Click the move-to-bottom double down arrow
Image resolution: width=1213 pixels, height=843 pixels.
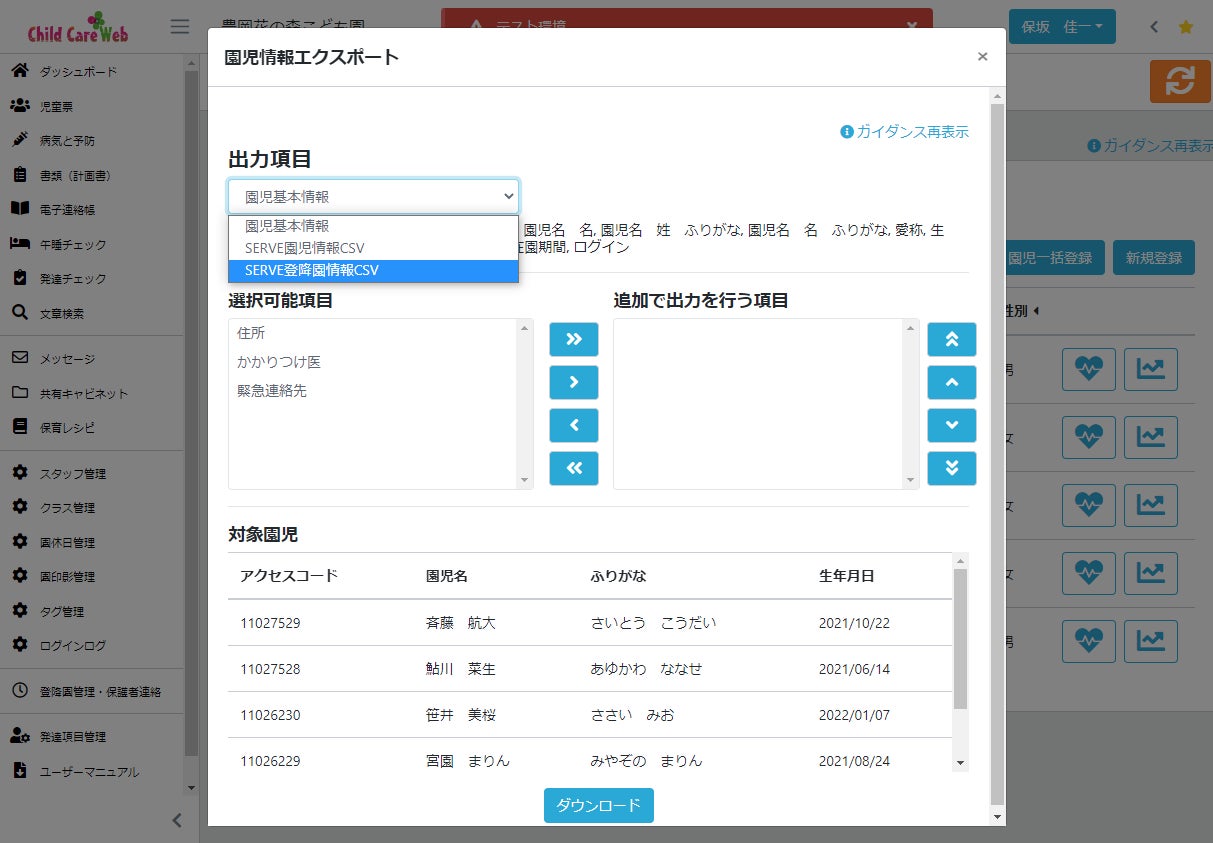point(952,468)
